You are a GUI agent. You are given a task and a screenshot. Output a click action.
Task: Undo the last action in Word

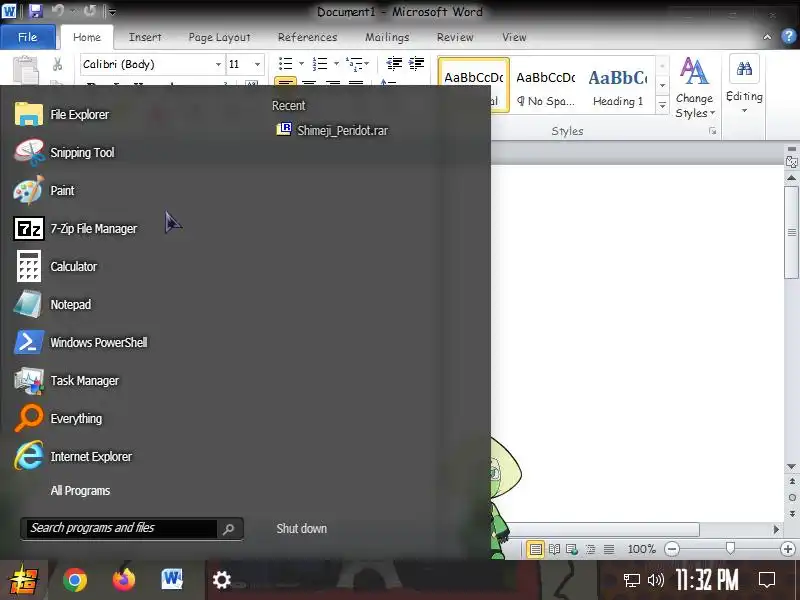(x=57, y=11)
